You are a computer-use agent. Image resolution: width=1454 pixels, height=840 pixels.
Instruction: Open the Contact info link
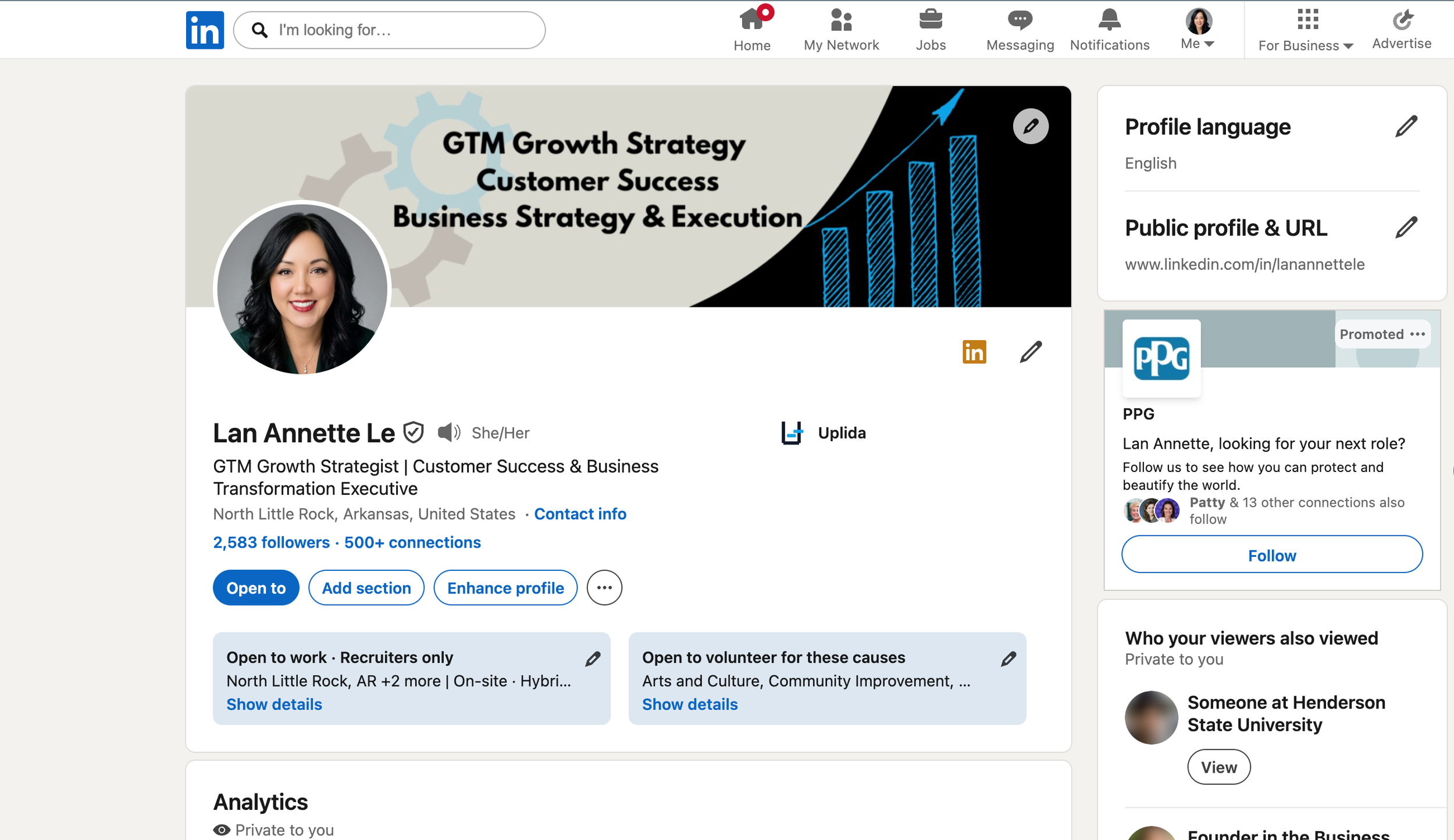tap(580, 514)
